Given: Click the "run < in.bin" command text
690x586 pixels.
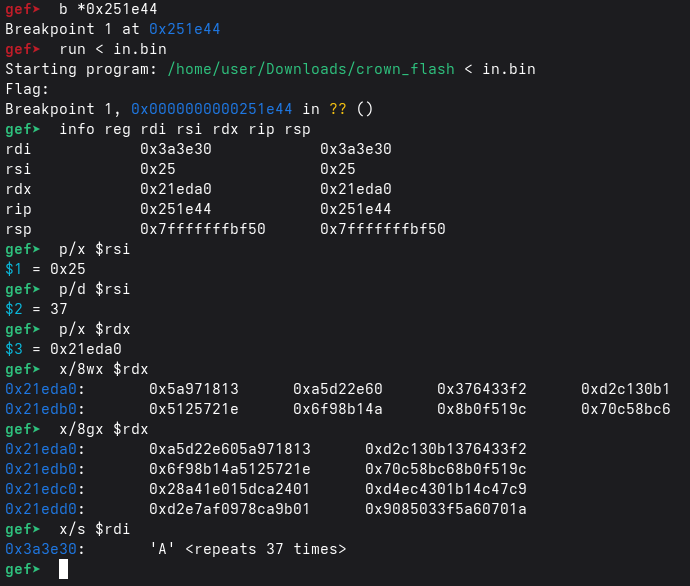Looking at the screenshot, I should (113, 49).
